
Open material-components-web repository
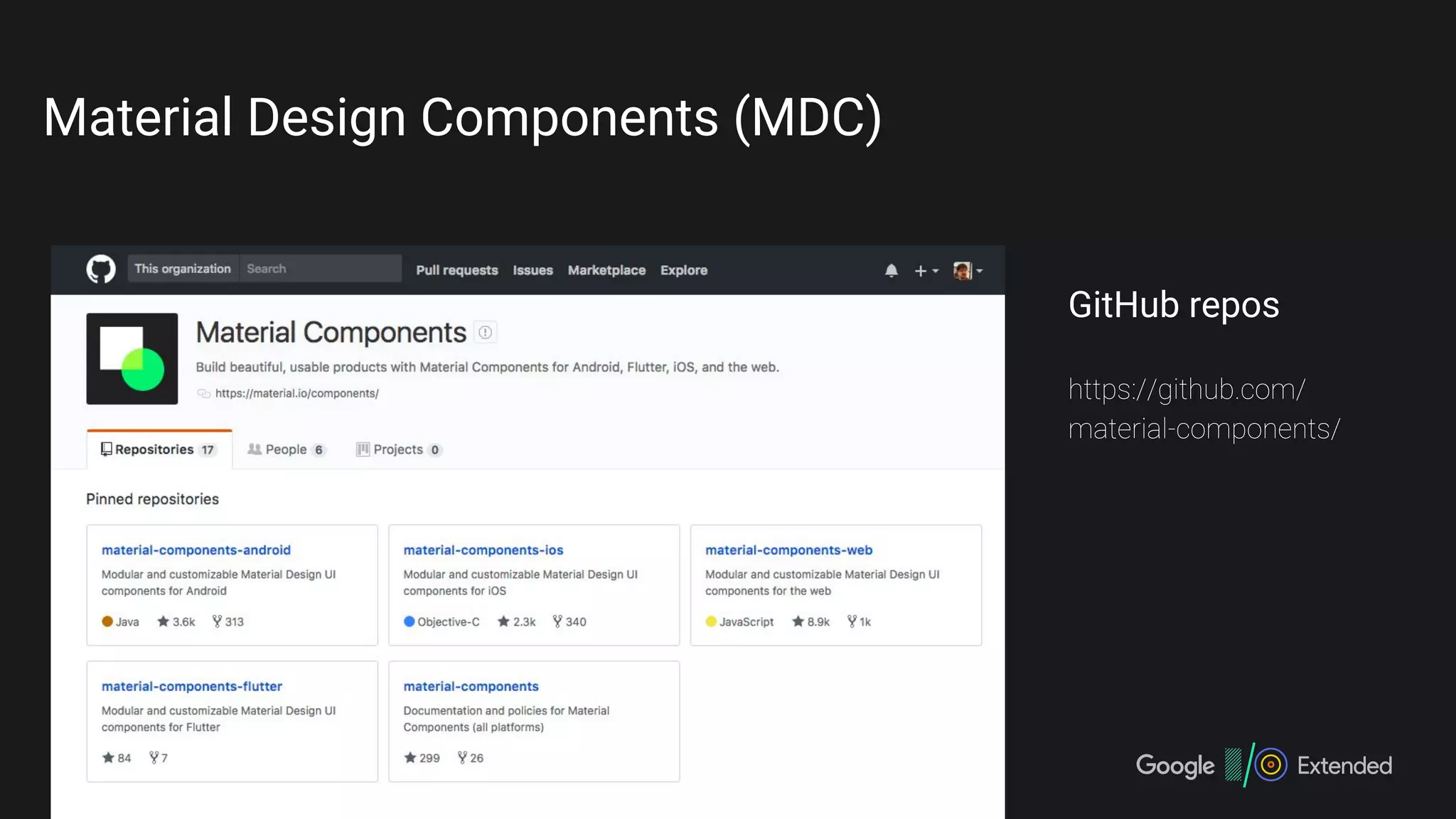[788, 550]
